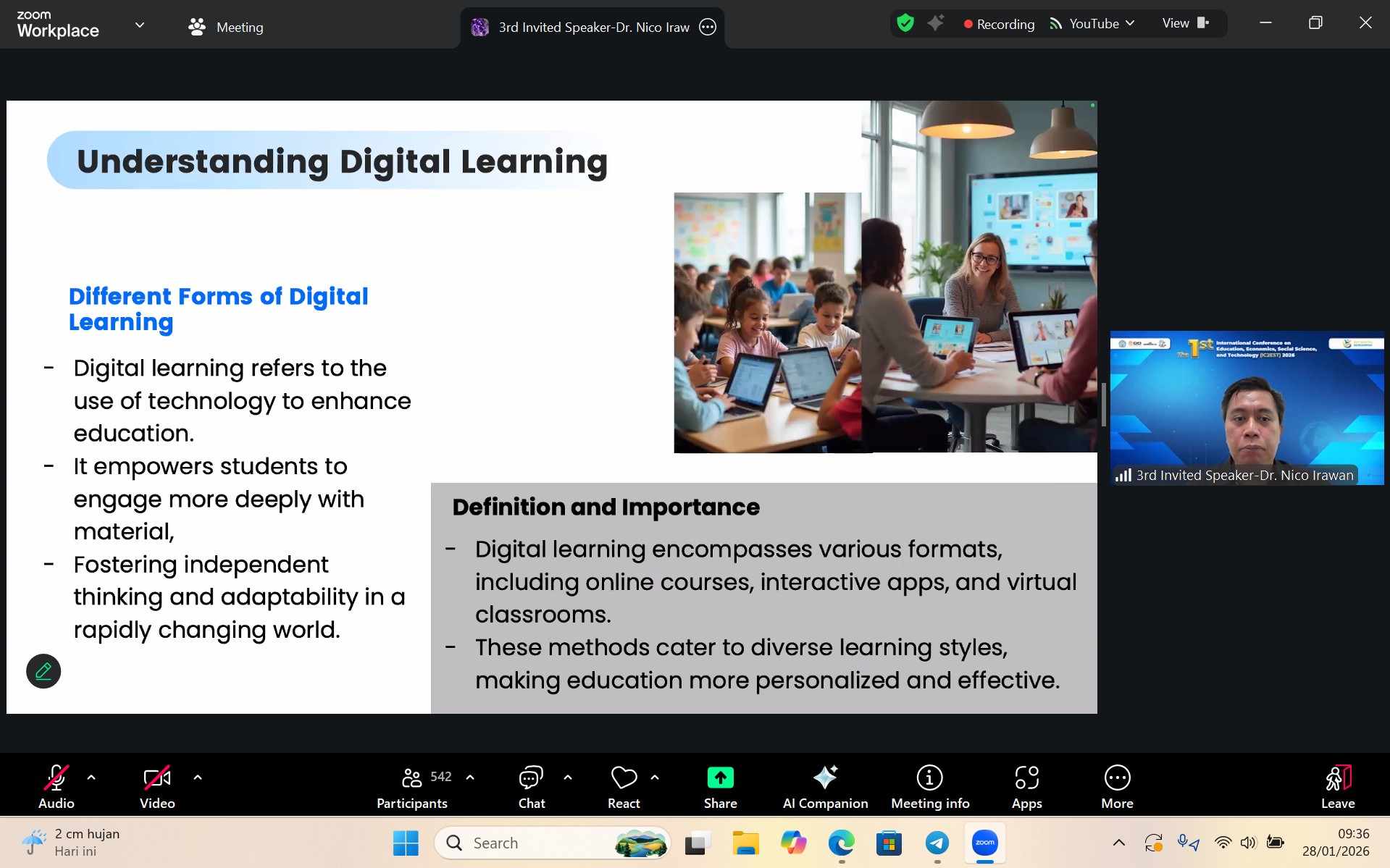Click the Meeting info icon

[930, 786]
